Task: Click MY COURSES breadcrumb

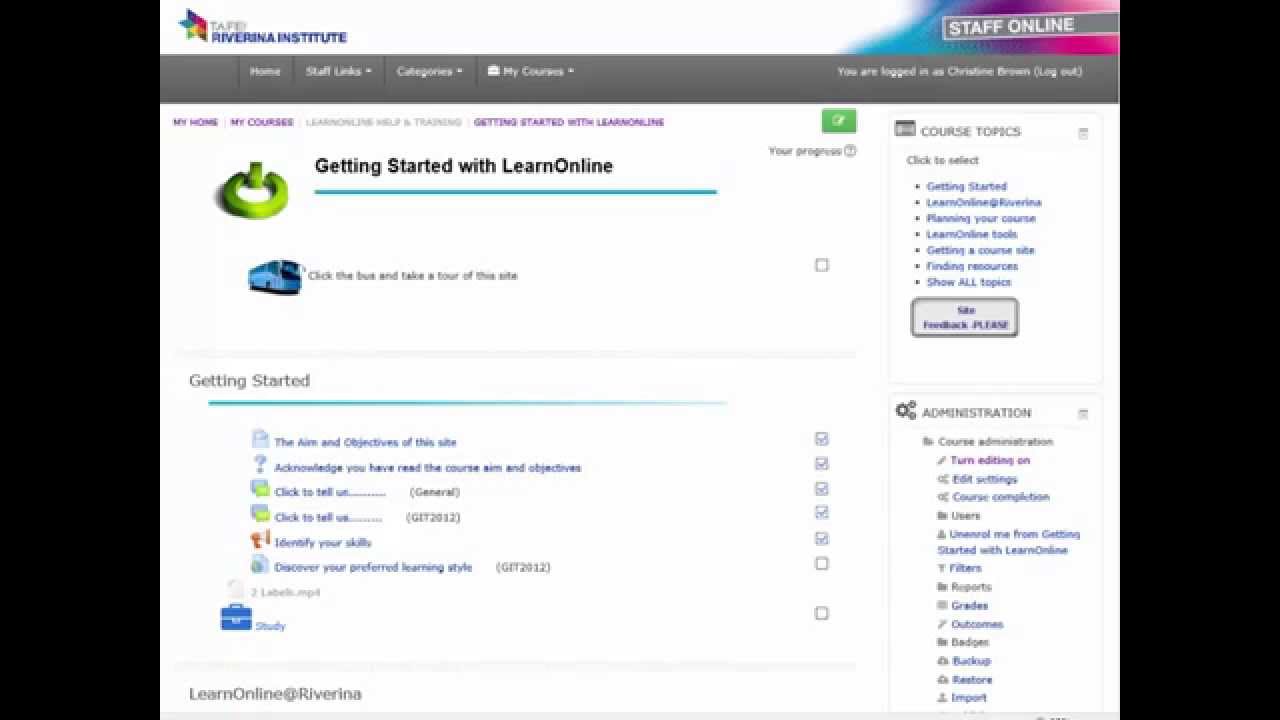Action: (x=262, y=122)
